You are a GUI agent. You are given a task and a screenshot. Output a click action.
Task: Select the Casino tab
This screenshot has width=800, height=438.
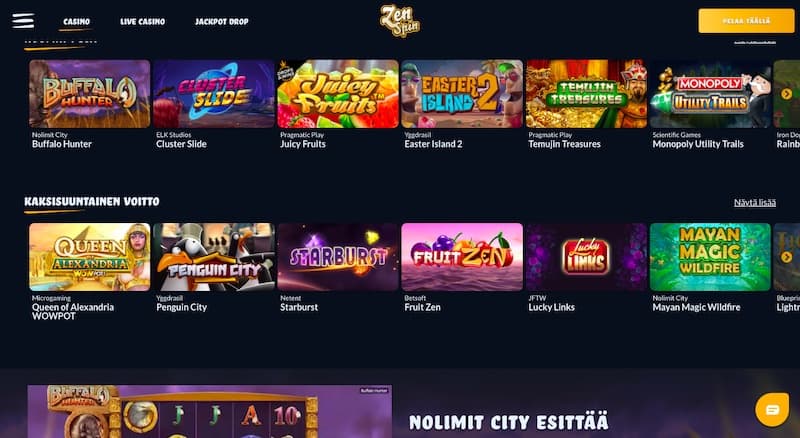[77, 21]
